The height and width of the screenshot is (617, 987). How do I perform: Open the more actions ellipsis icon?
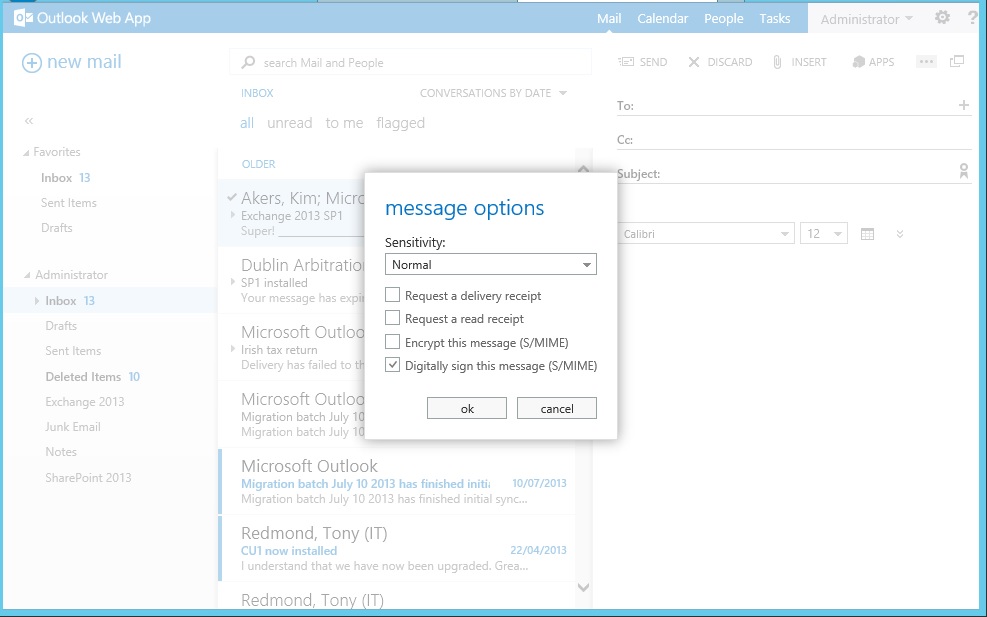tap(926, 62)
